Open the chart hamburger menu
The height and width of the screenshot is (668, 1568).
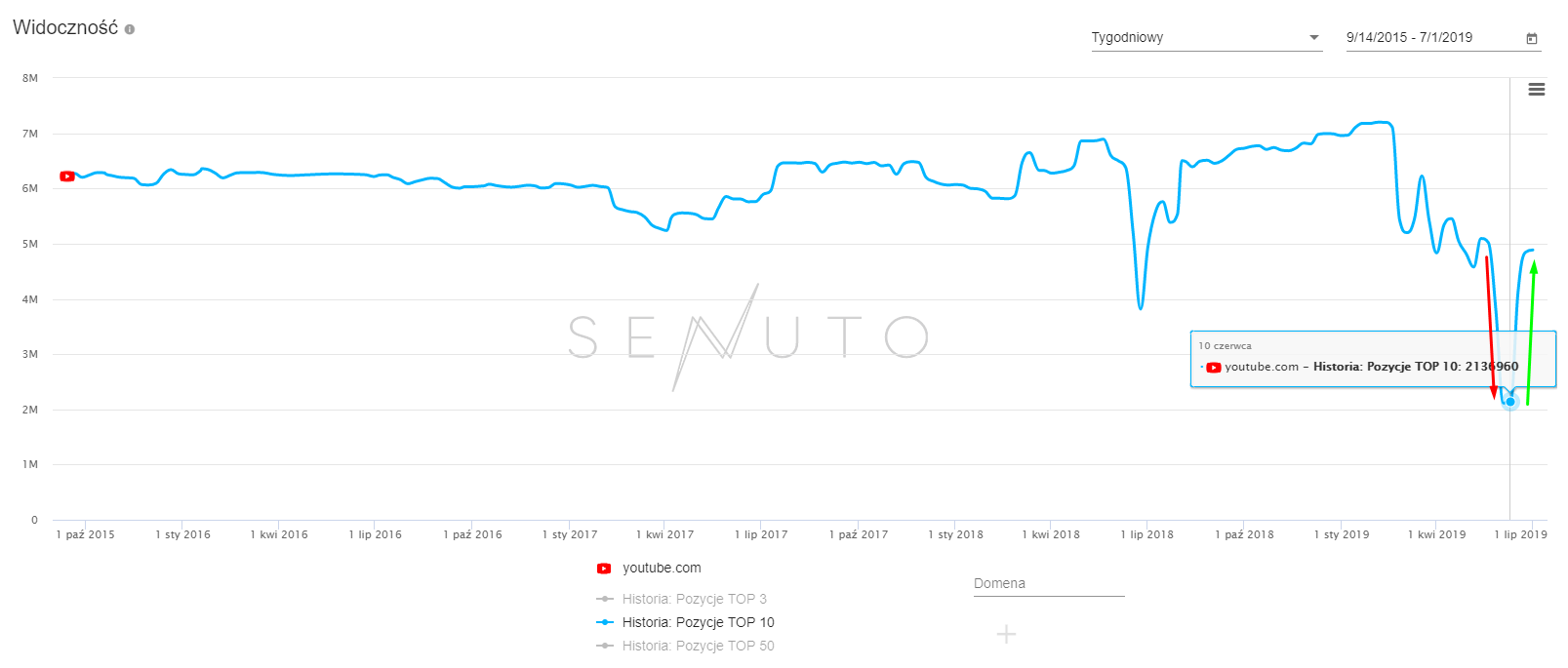[1536, 90]
